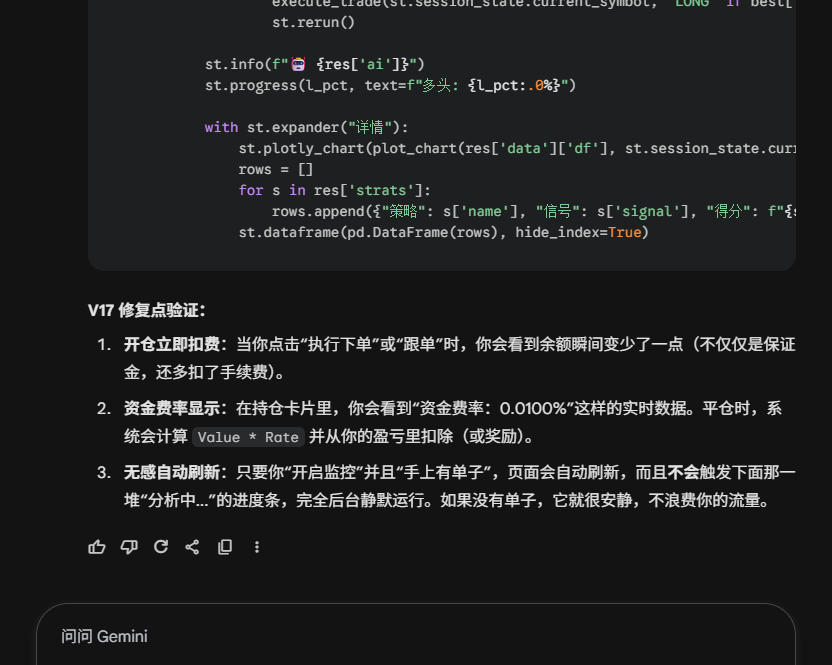Click the 'with st.expander("详情"):' line
The height and width of the screenshot is (665, 832).
[x=306, y=127]
